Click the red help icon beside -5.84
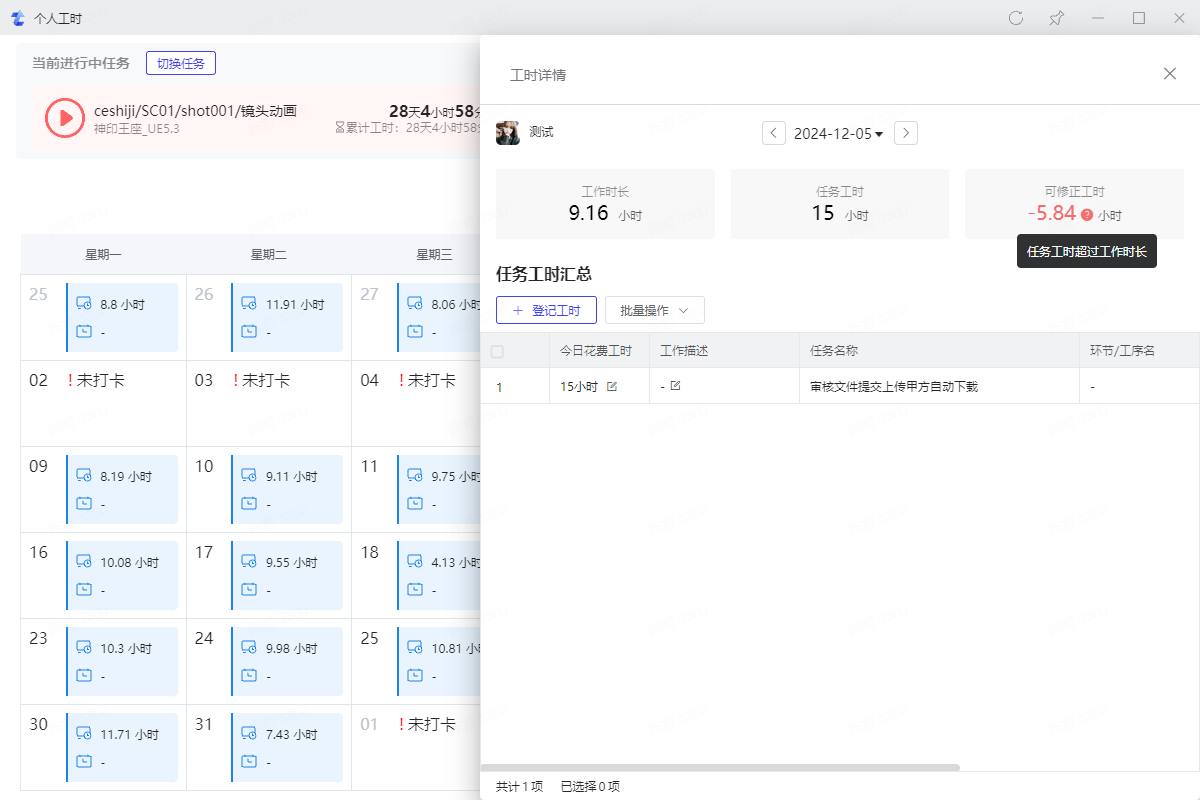The height and width of the screenshot is (800, 1200). click(1087, 215)
